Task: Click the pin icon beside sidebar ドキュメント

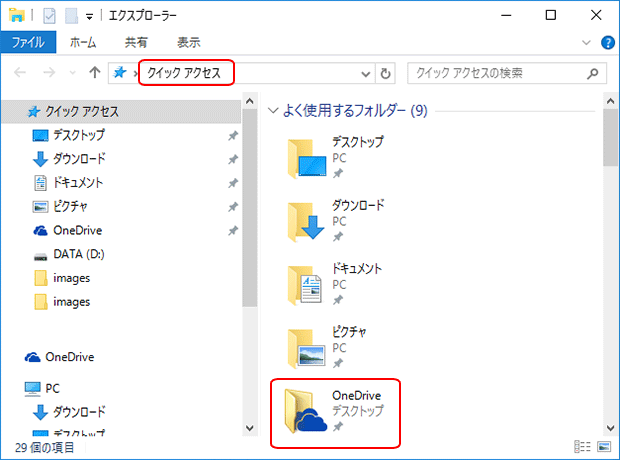Action: point(233,183)
